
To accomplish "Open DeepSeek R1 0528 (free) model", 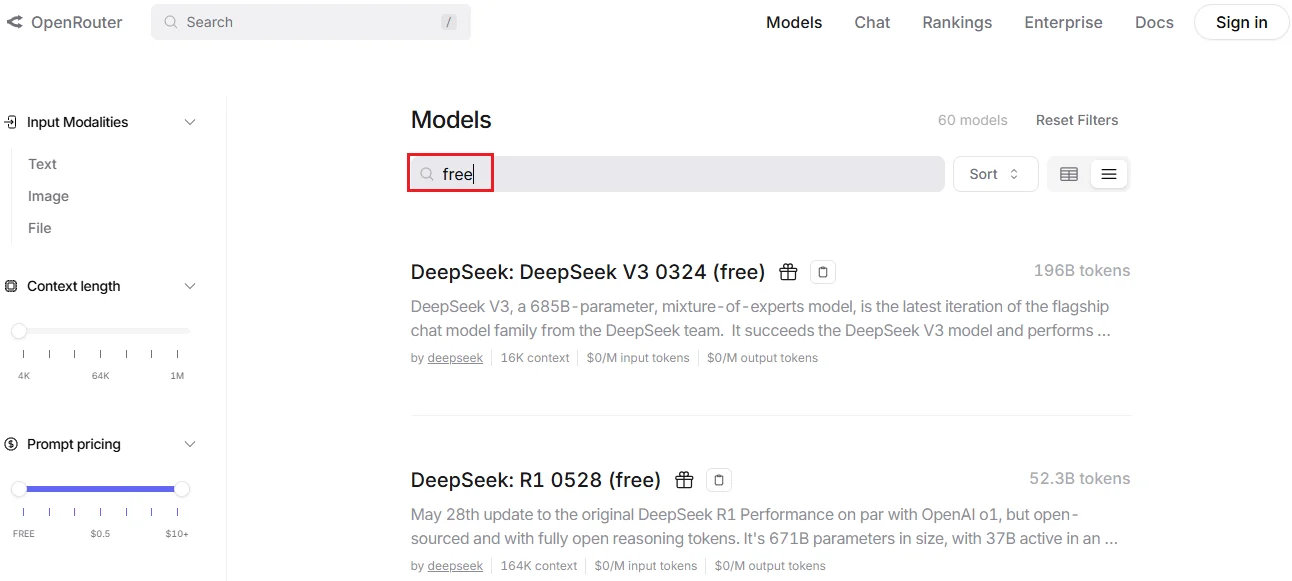I will coord(536,480).
